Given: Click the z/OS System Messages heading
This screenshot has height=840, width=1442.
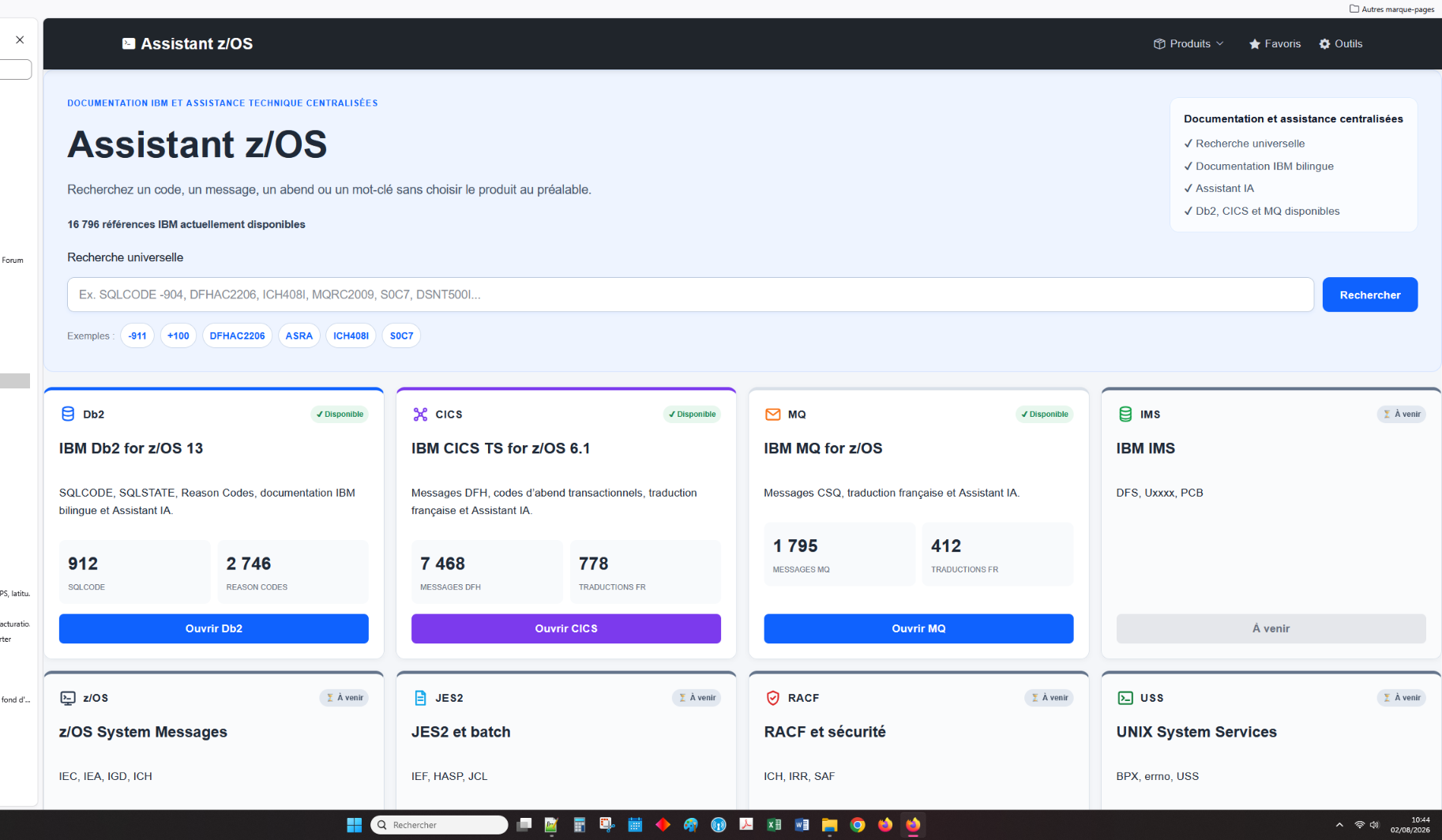Looking at the screenshot, I should click(143, 732).
